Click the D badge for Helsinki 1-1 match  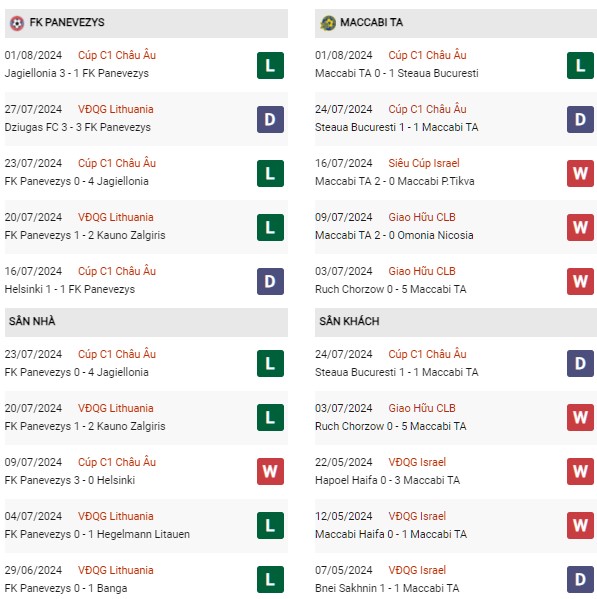click(270, 282)
